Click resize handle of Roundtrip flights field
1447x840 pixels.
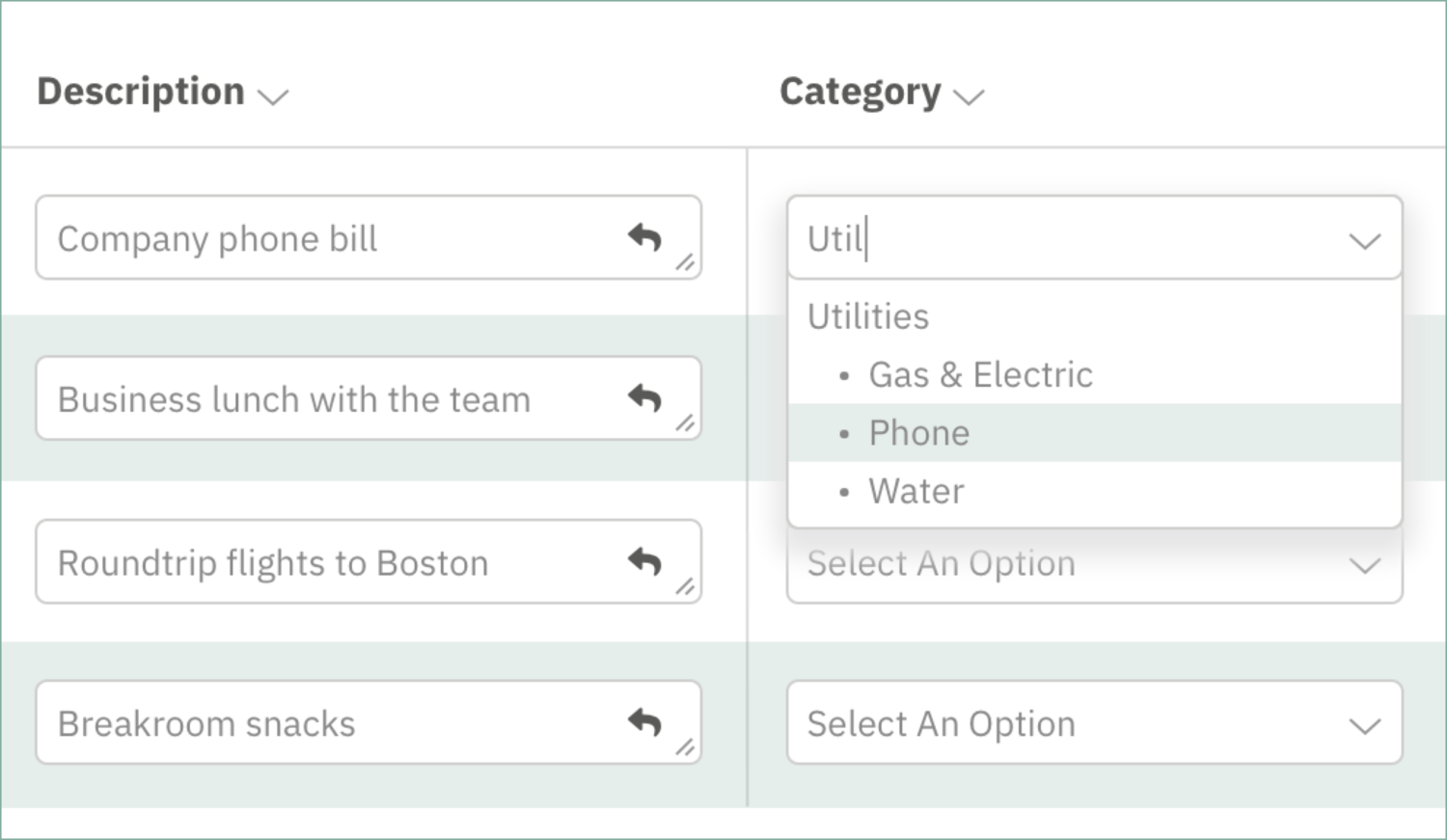pos(685,586)
